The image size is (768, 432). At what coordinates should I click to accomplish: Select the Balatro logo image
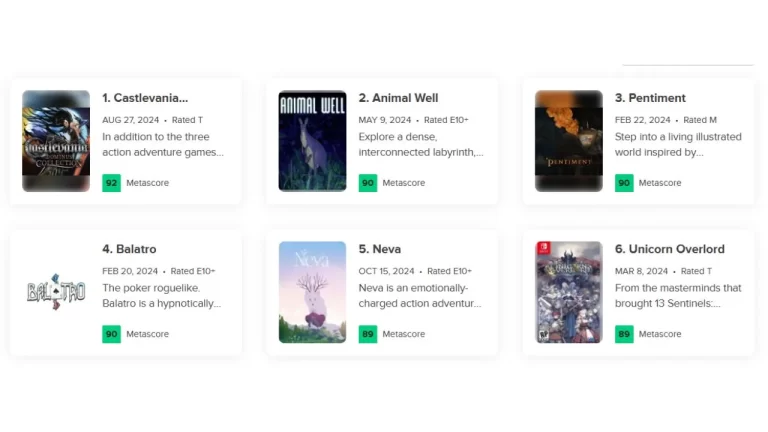56,292
